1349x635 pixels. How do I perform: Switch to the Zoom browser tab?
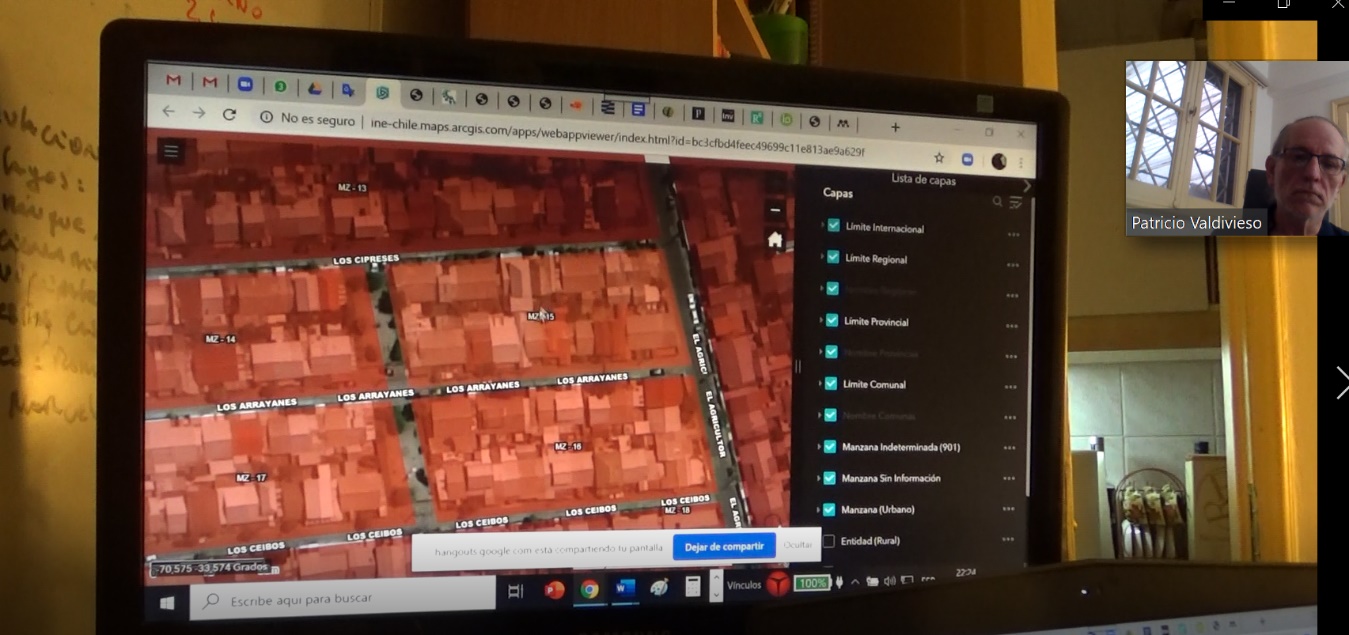coord(245,84)
